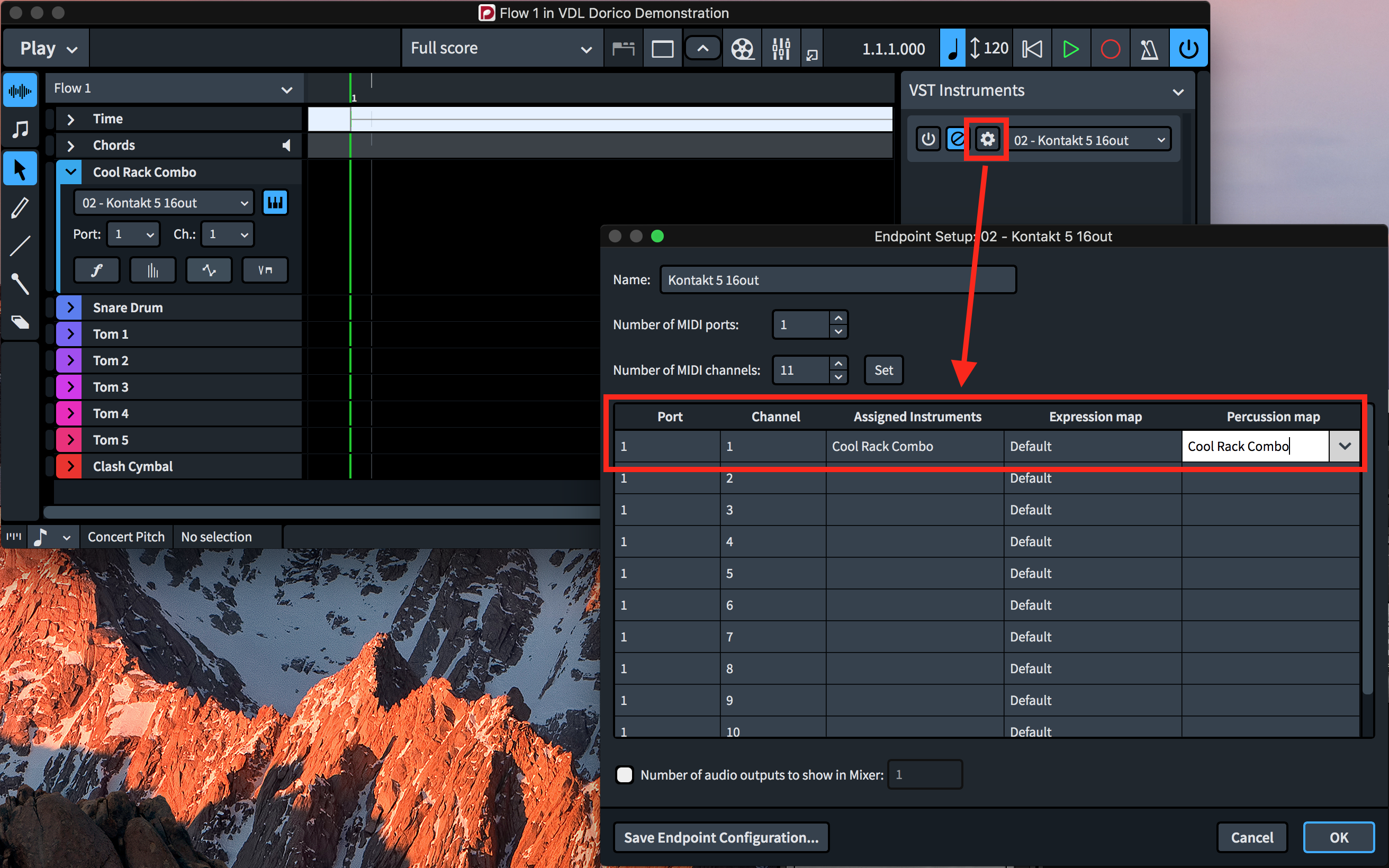Toggle the blue activate project power button
This screenshot has width=1389, height=868.
1188,48
